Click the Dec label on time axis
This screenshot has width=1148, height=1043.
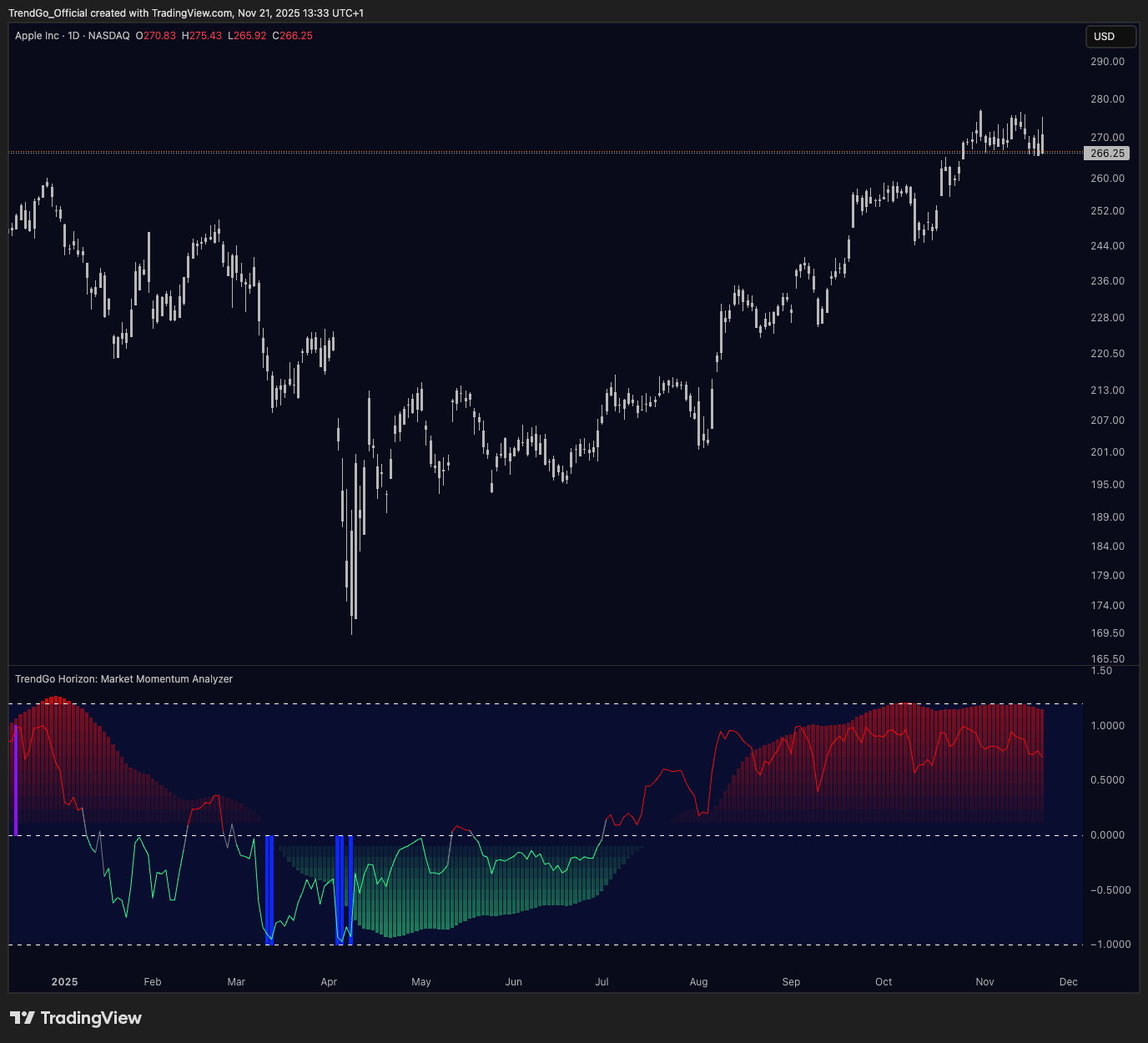click(x=1069, y=982)
